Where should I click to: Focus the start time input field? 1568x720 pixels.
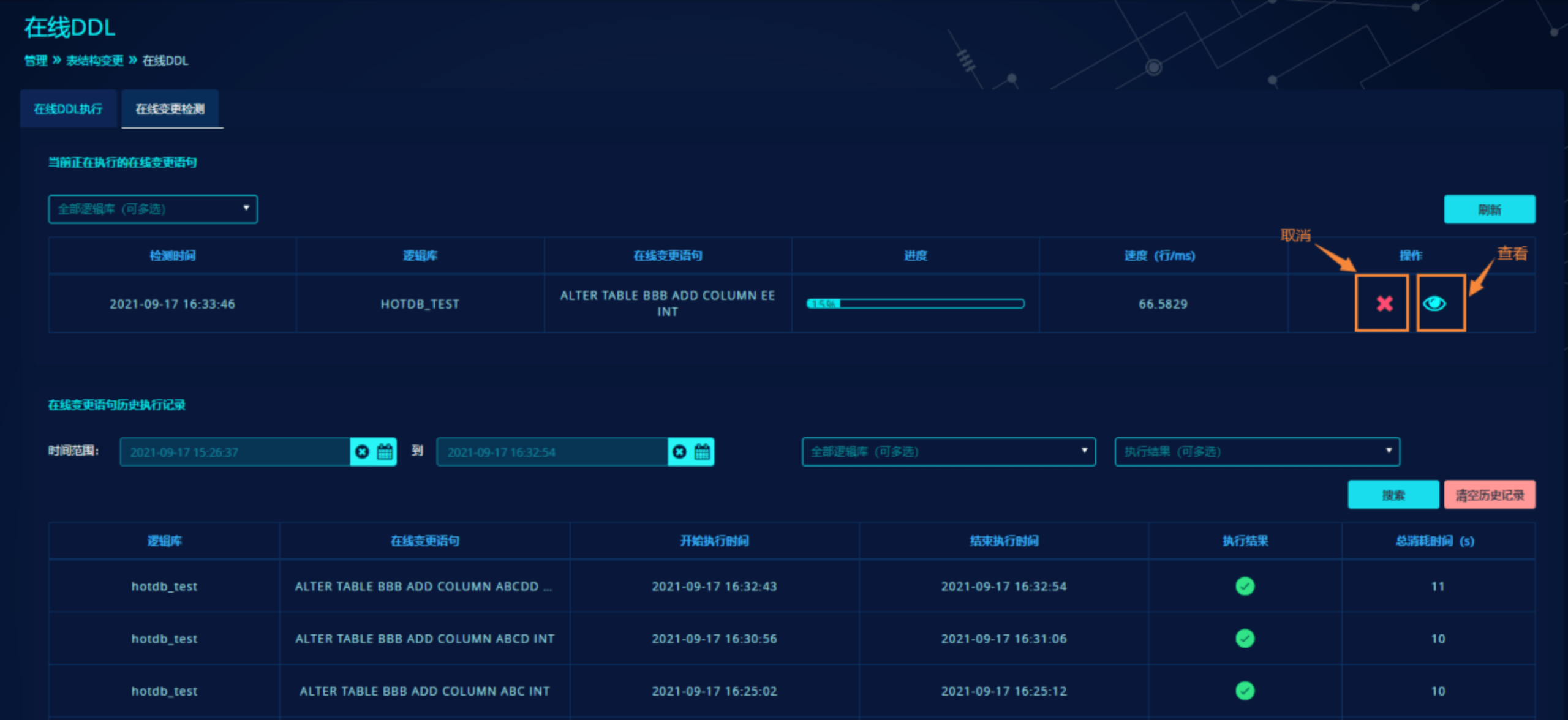click(x=235, y=452)
